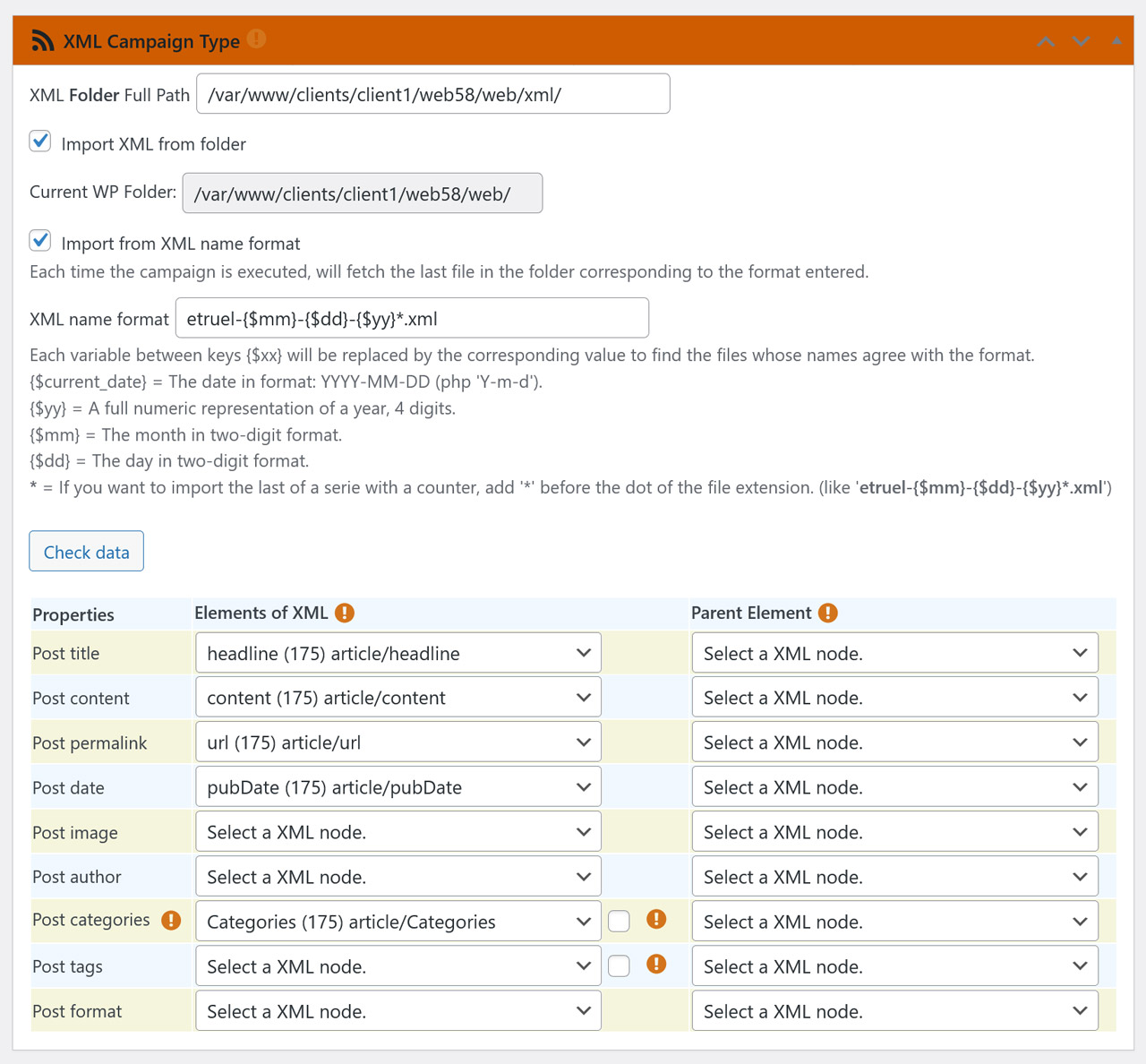Click the Check data button
The image size is (1146, 1064).
[x=87, y=552]
